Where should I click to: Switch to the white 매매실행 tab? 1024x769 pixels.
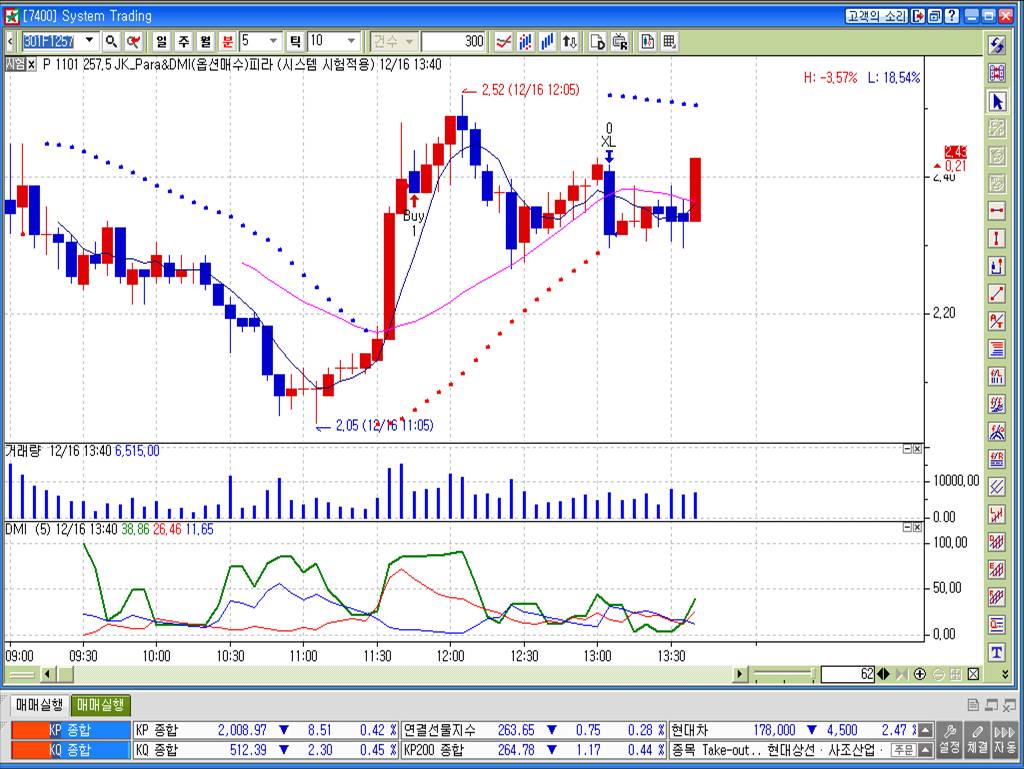coord(40,705)
